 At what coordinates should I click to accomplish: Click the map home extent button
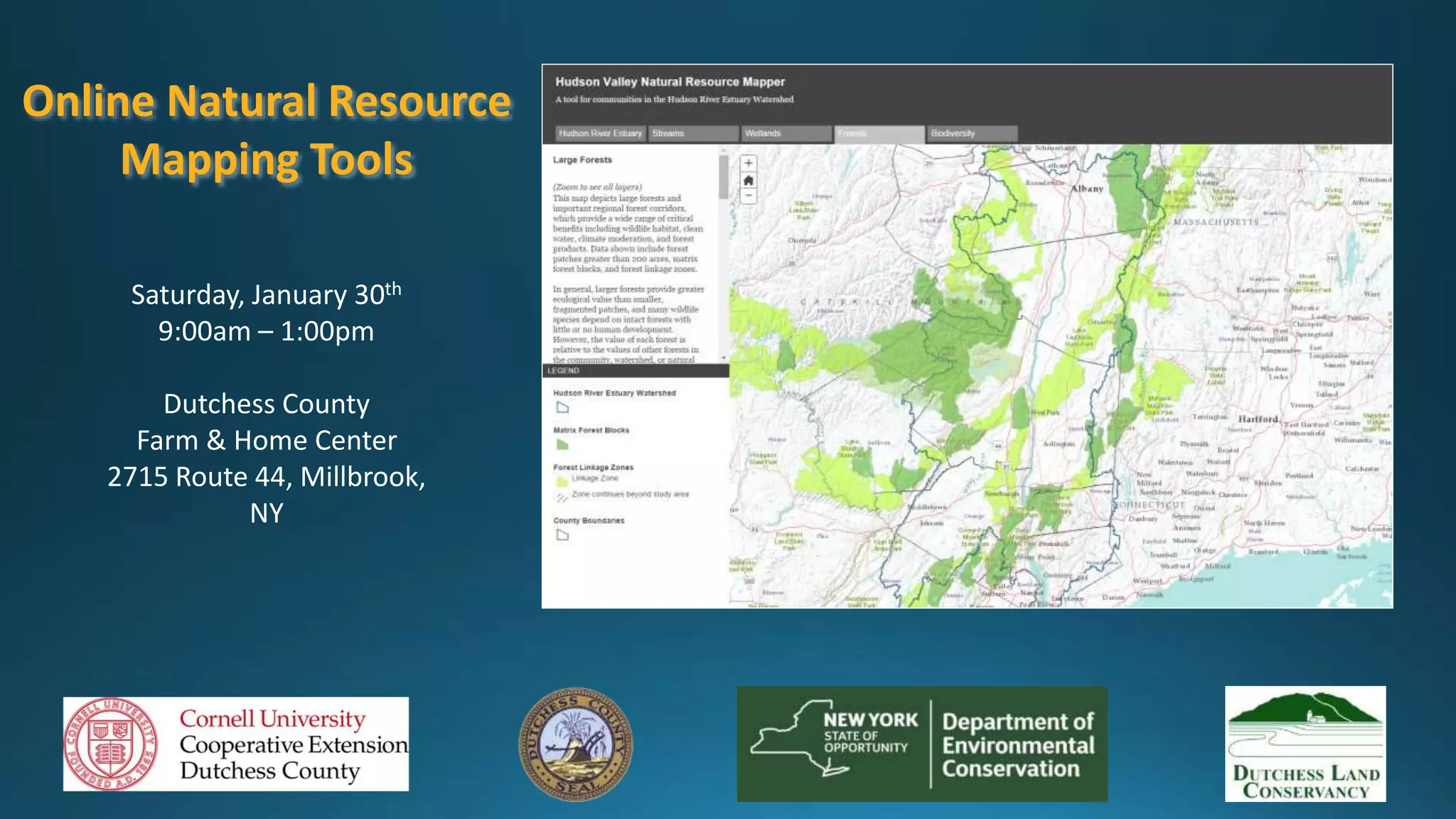click(748, 181)
